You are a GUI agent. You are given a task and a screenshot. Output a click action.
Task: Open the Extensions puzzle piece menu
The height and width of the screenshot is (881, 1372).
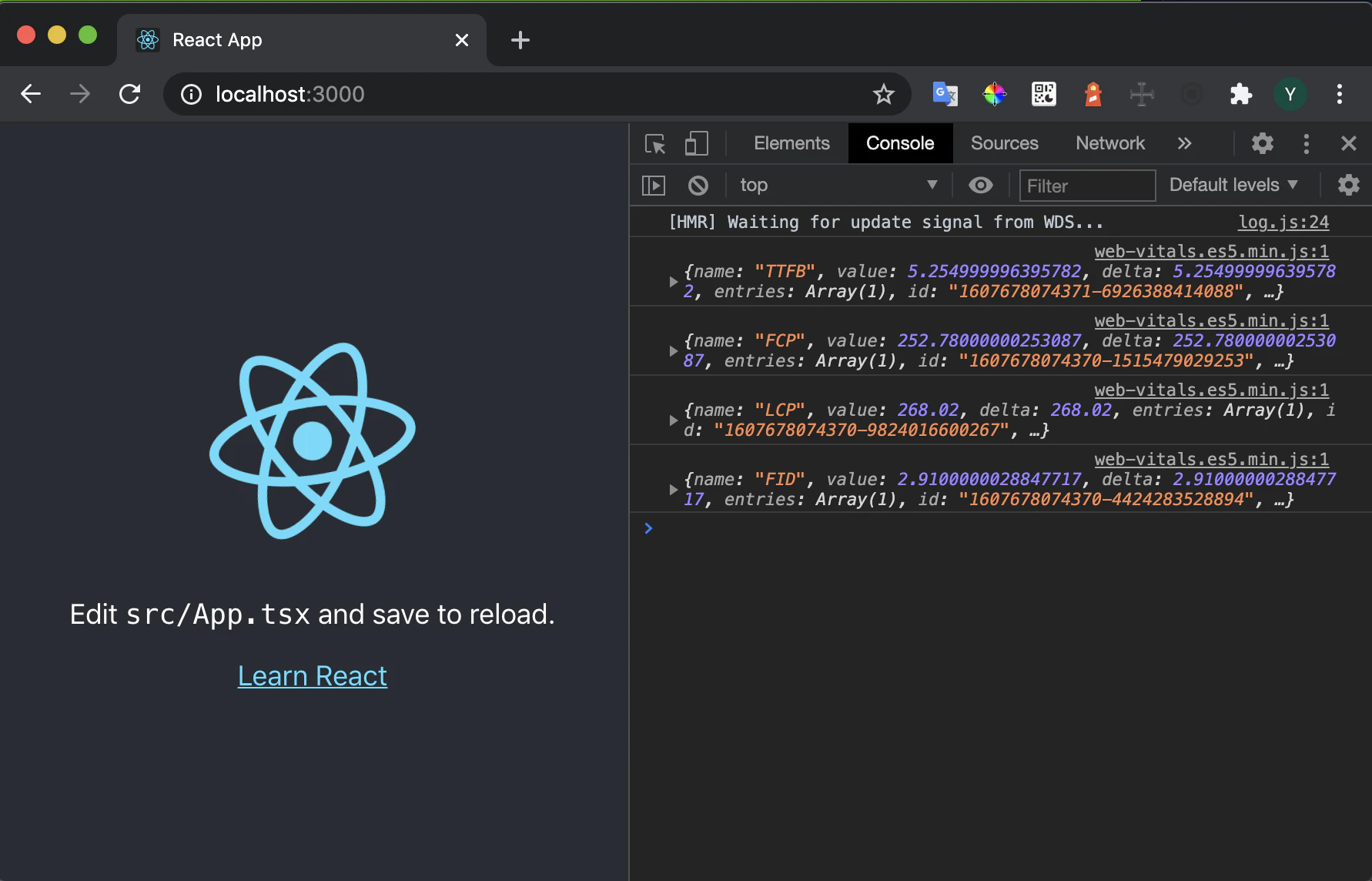[x=1240, y=95]
